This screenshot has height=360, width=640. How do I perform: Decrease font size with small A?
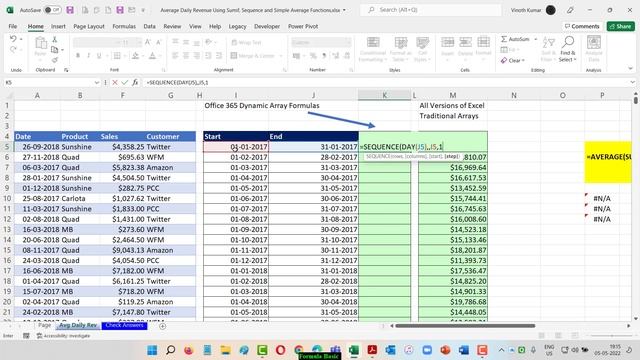click(x=158, y=42)
